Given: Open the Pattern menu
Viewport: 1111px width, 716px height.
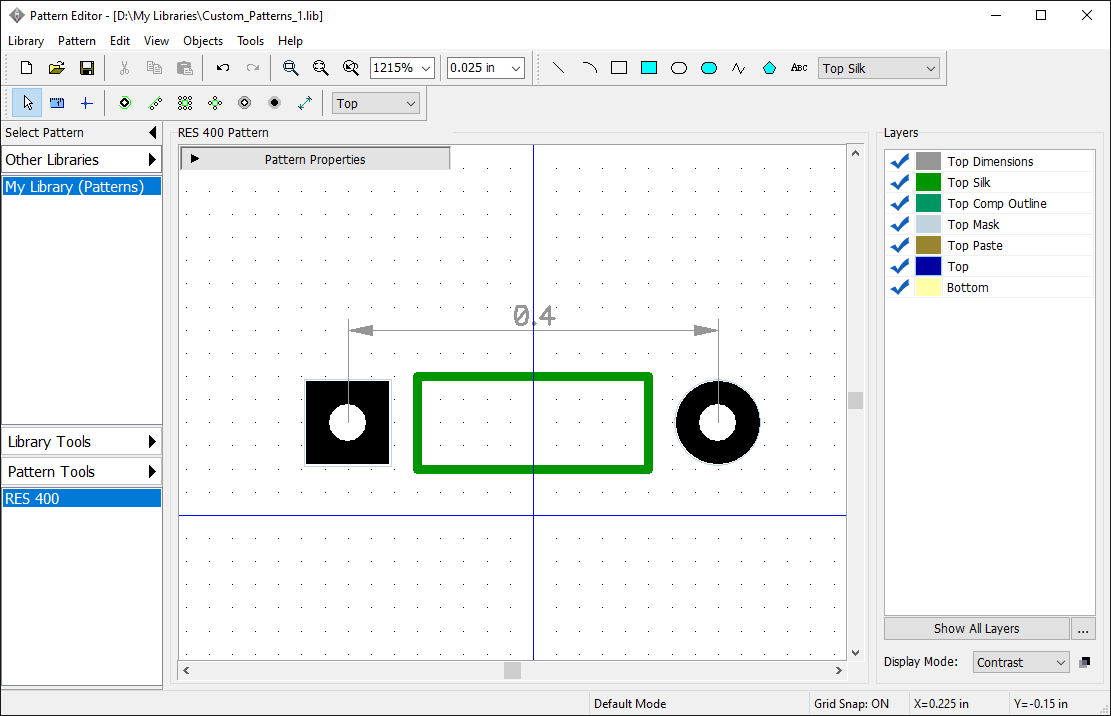Looking at the screenshot, I should pos(77,41).
